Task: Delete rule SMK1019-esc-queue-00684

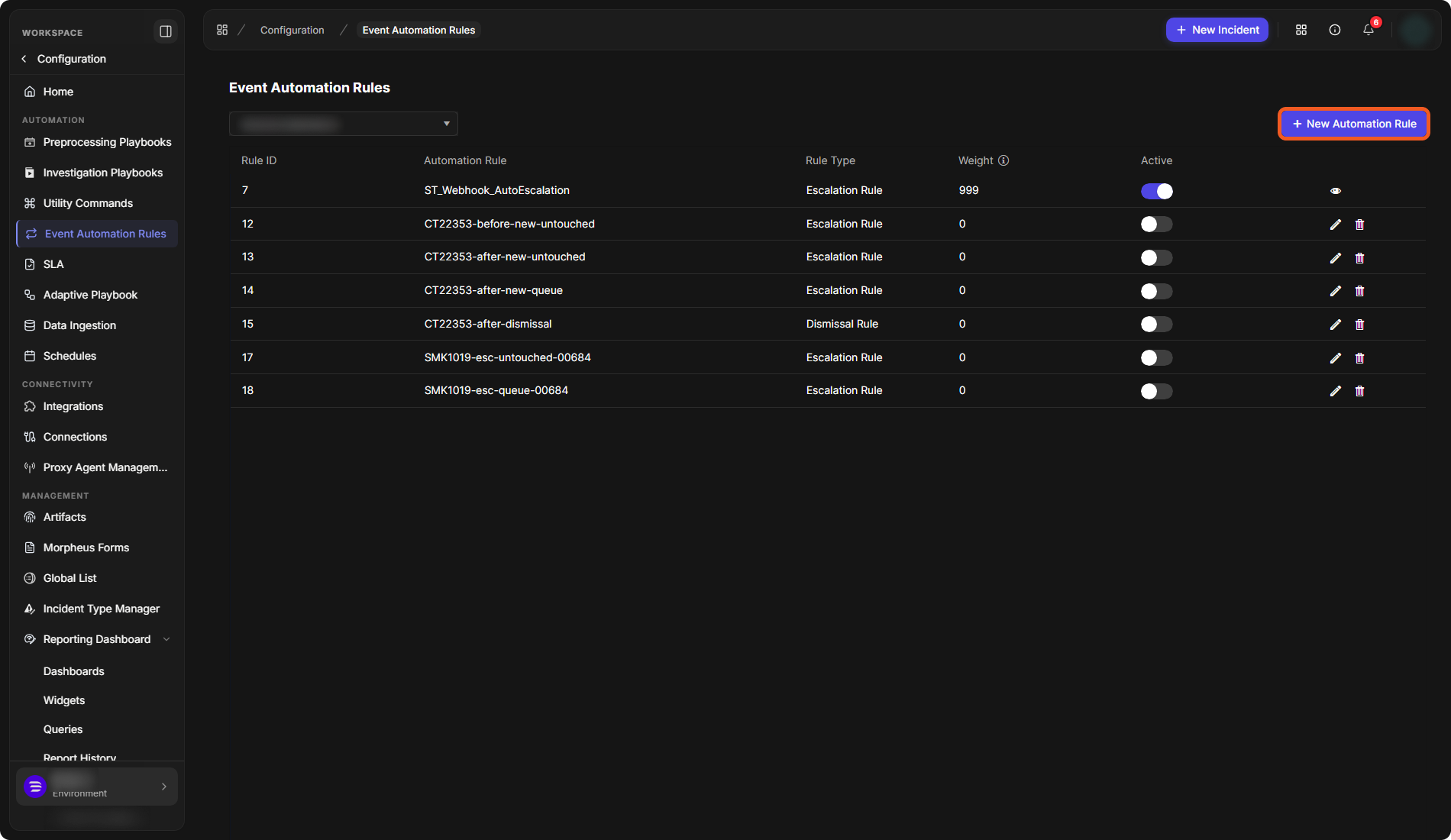Action: (x=1360, y=391)
